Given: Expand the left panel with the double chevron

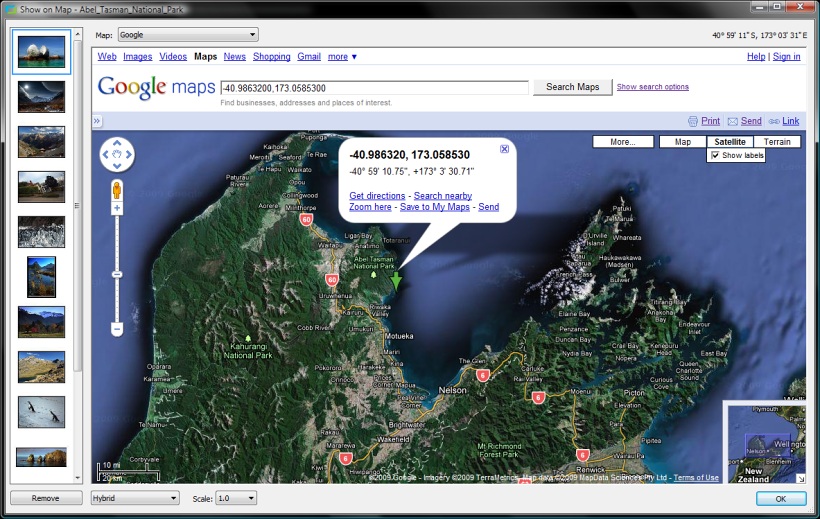Looking at the screenshot, I should (97, 121).
